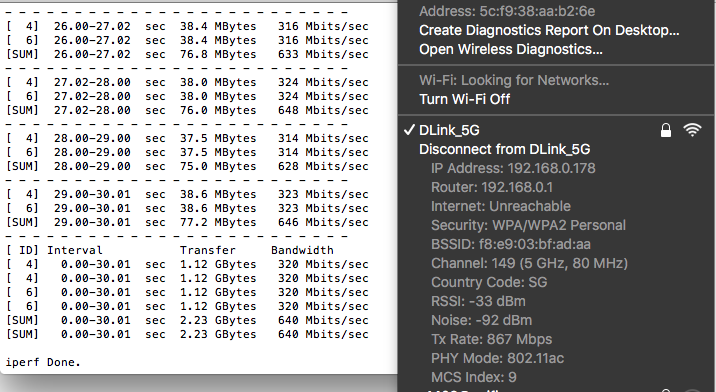The height and width of the screenshot is (392, 716).
Task: Click interval '27.02-28.00' on the [SUM] row
Action: coord(92,111)
